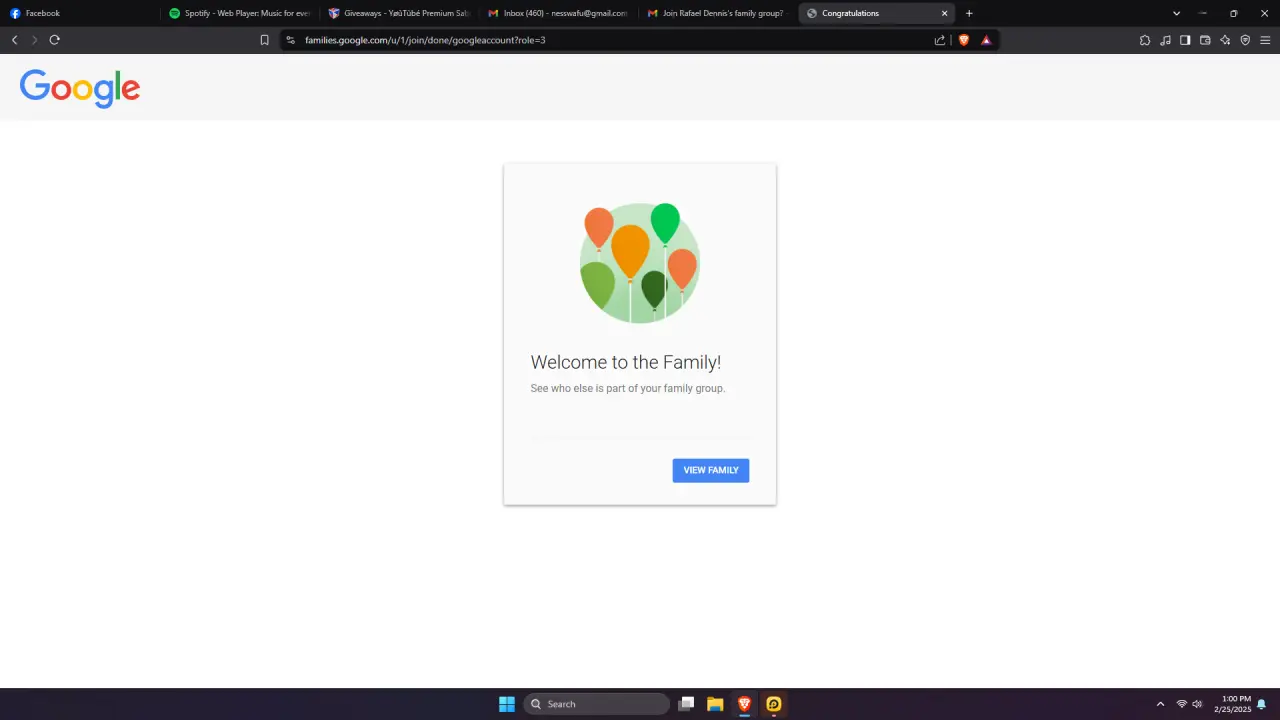Switch to the Facebook tab
This screenshot has width=1280, height=720.
point(80,13)
